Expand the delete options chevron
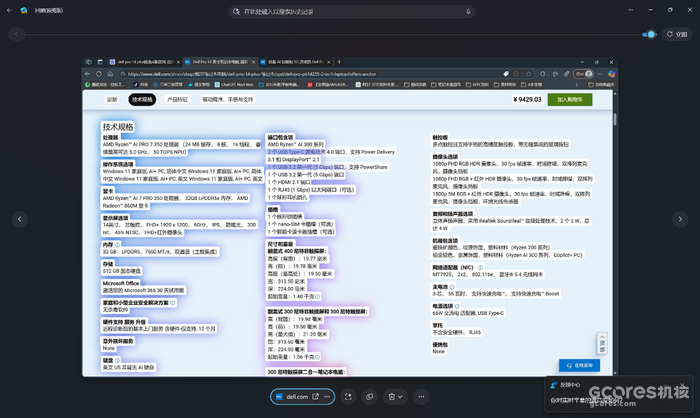 (x=400, y=397)
